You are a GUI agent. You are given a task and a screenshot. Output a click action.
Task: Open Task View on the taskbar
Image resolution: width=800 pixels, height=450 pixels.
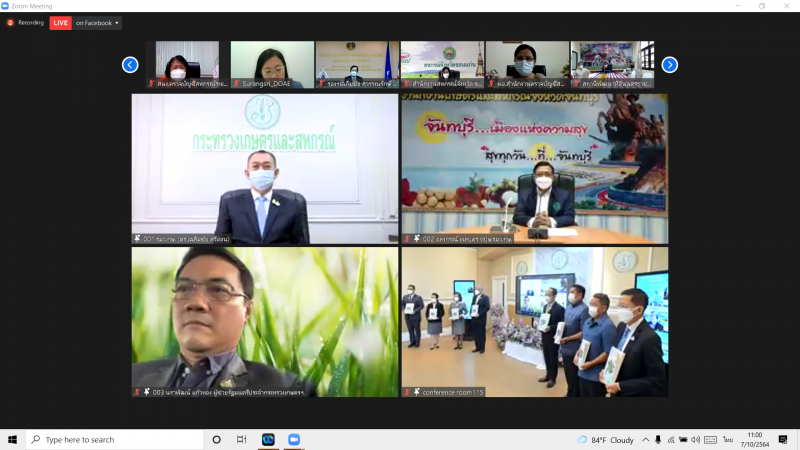point(241,439)
